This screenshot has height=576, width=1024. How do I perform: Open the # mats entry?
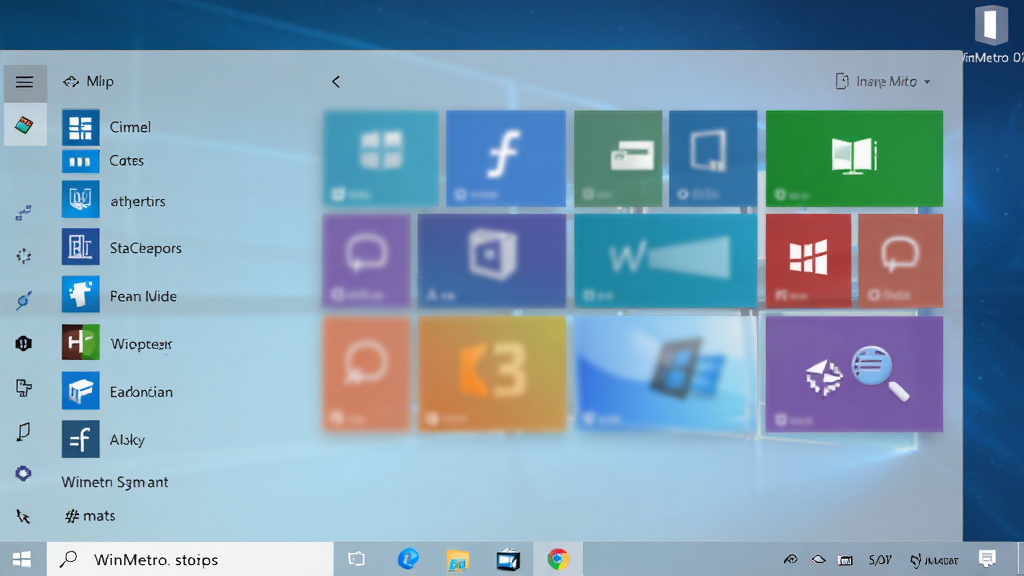tap(90, 516)
